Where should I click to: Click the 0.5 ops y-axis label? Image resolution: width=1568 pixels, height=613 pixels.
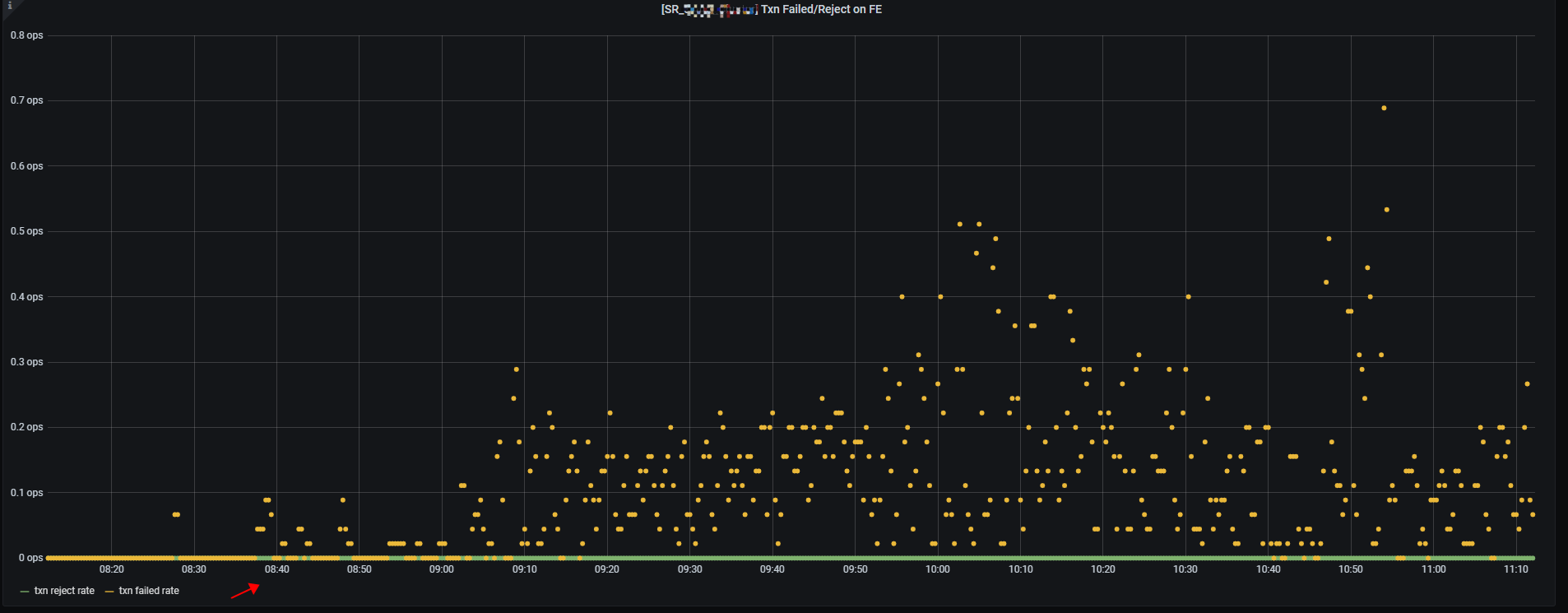(x=27, y=231)
